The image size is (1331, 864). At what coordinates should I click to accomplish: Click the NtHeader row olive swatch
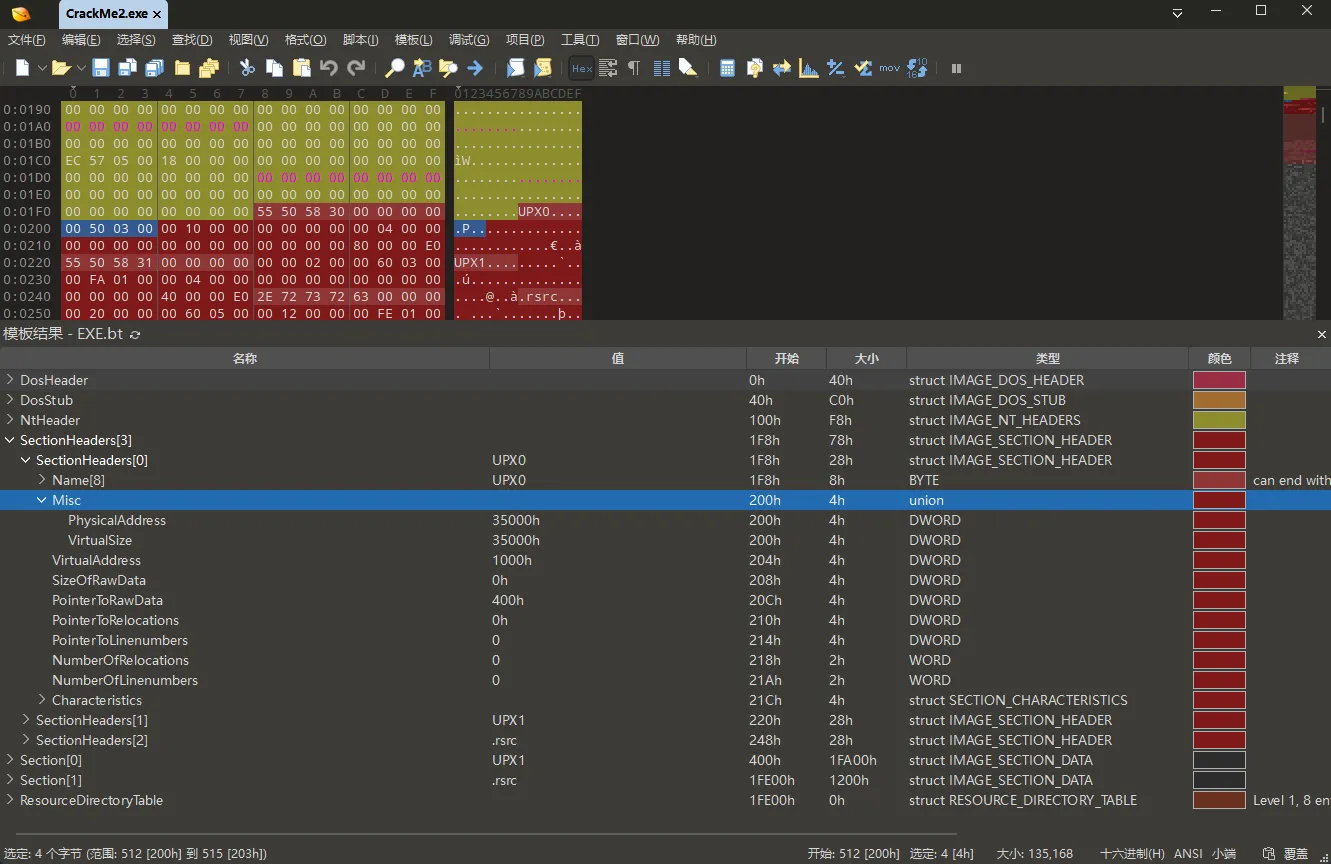(1219, 420)
